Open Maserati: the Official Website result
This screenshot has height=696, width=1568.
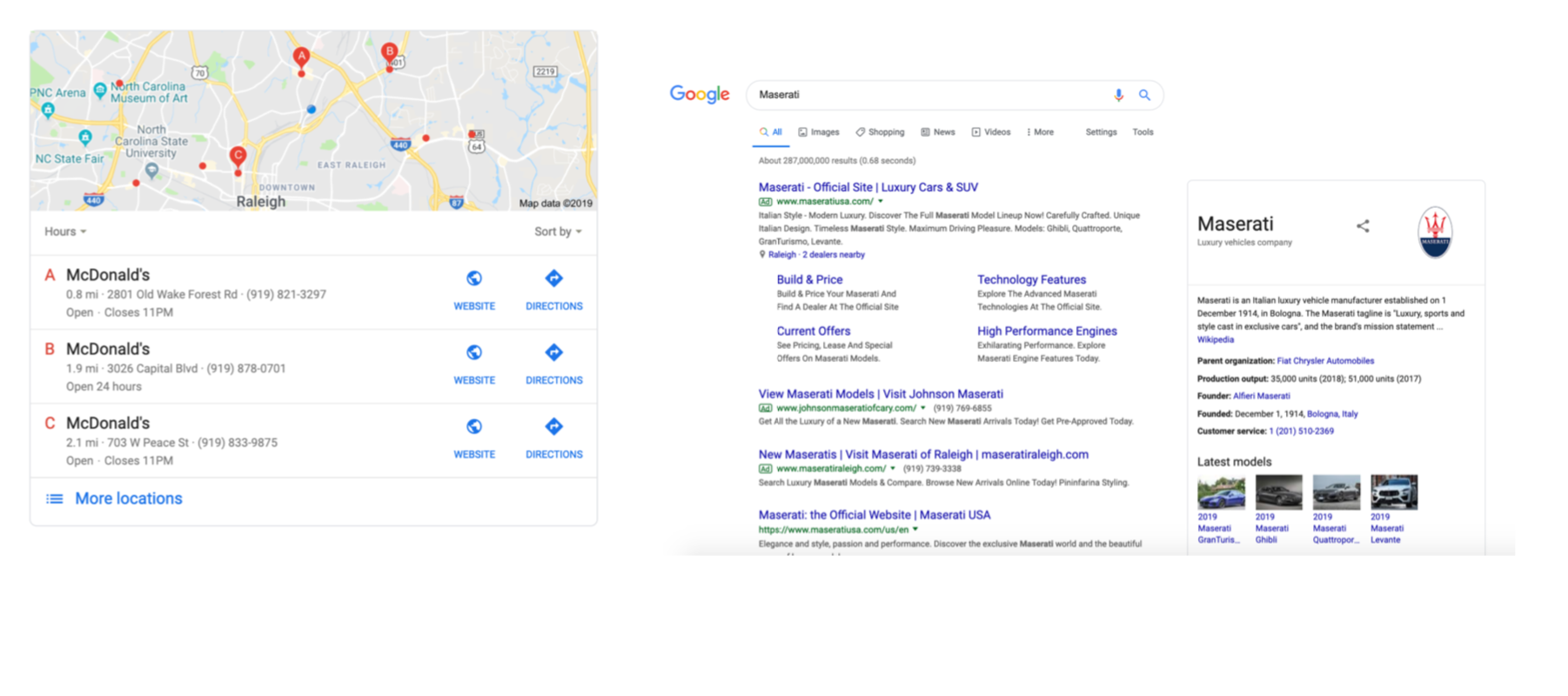[874, 515]
